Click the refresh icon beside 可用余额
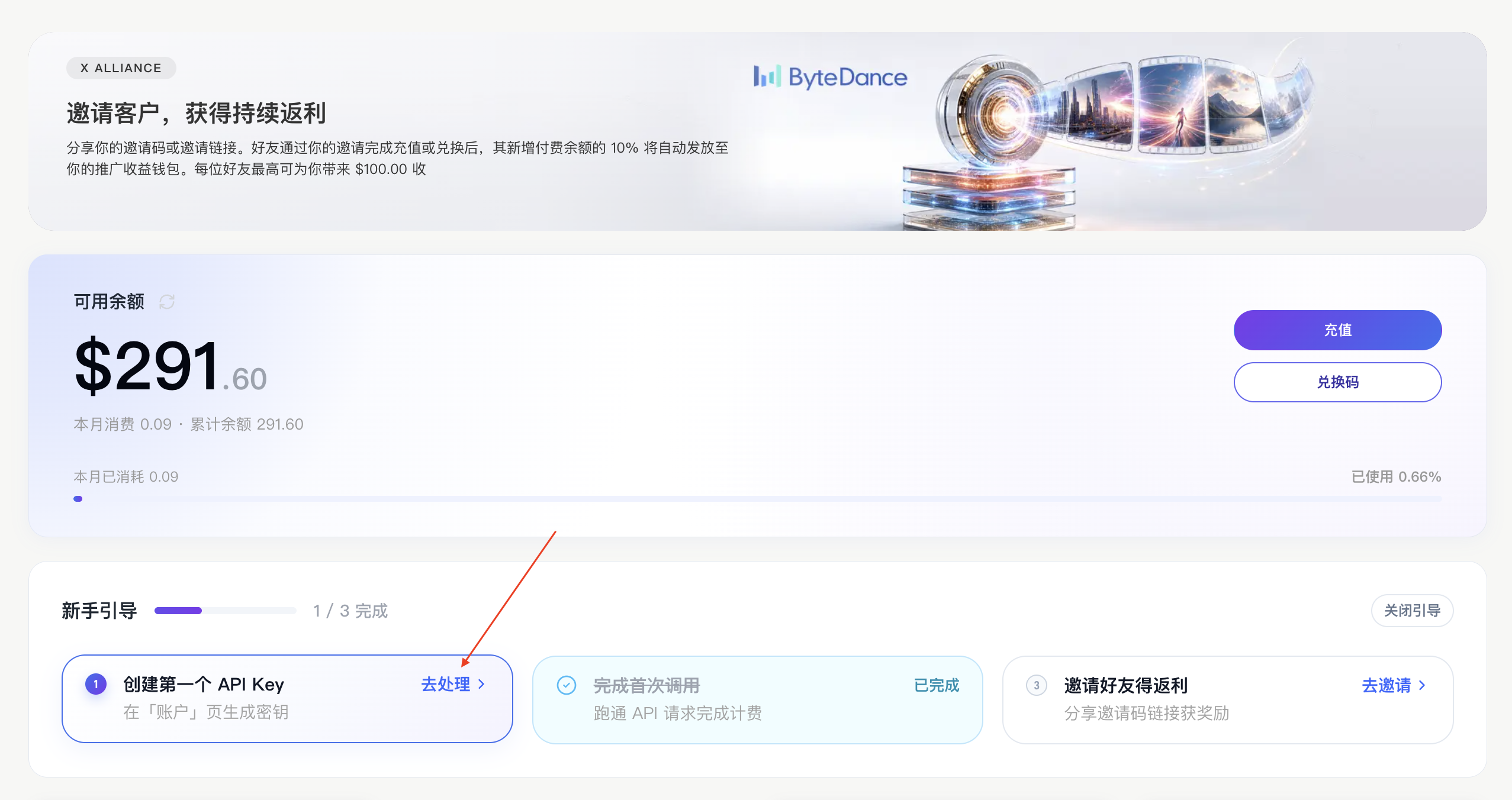The width and height of the screenshot is (1512, 800). coord(167,302)
